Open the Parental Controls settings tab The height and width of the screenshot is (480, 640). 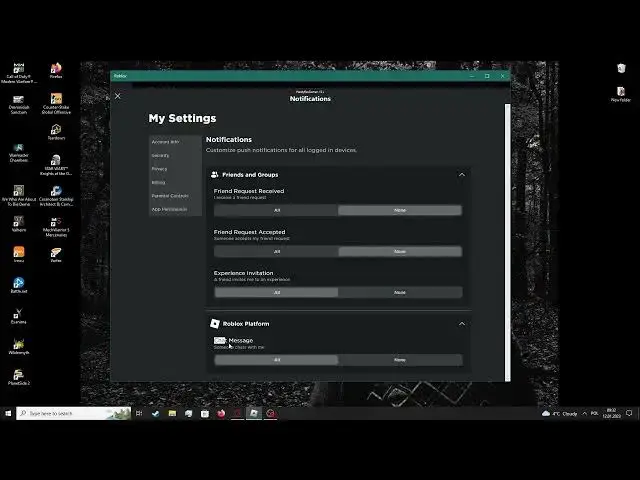tap(176, 196)
